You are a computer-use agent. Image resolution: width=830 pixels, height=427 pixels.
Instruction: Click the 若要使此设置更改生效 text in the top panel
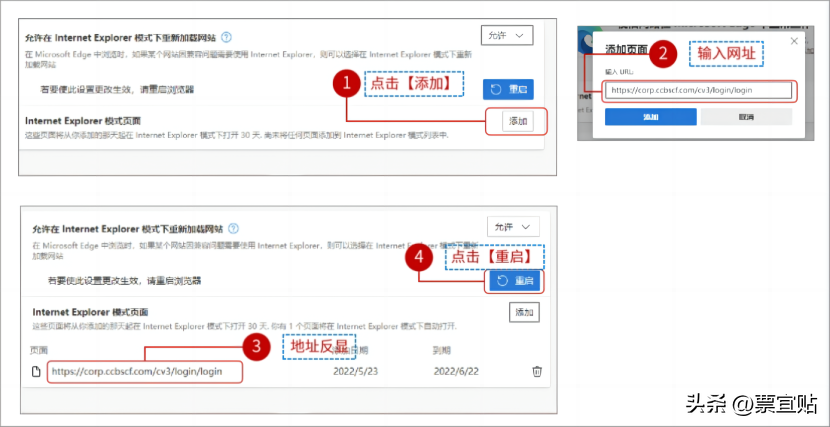(x=117, y=89)
